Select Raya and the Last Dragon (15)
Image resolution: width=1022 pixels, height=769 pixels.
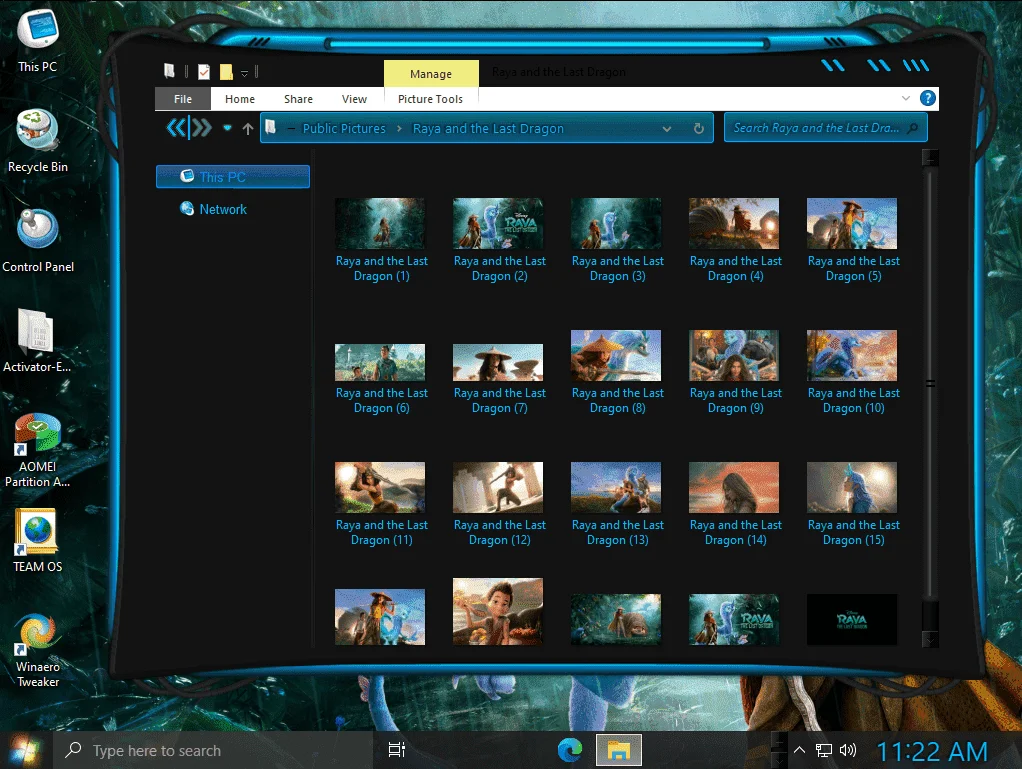pyautogui.click(x=853, y=504)
